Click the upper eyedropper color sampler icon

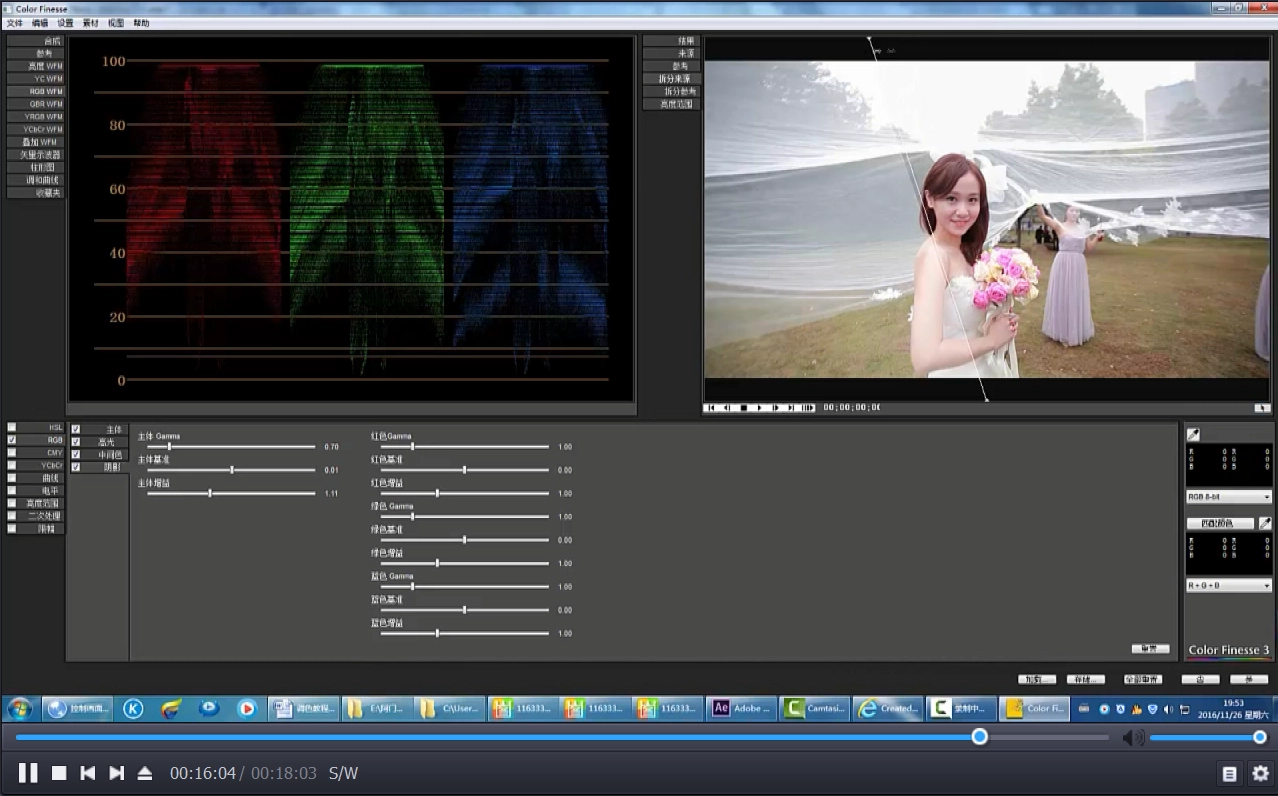1192,434
